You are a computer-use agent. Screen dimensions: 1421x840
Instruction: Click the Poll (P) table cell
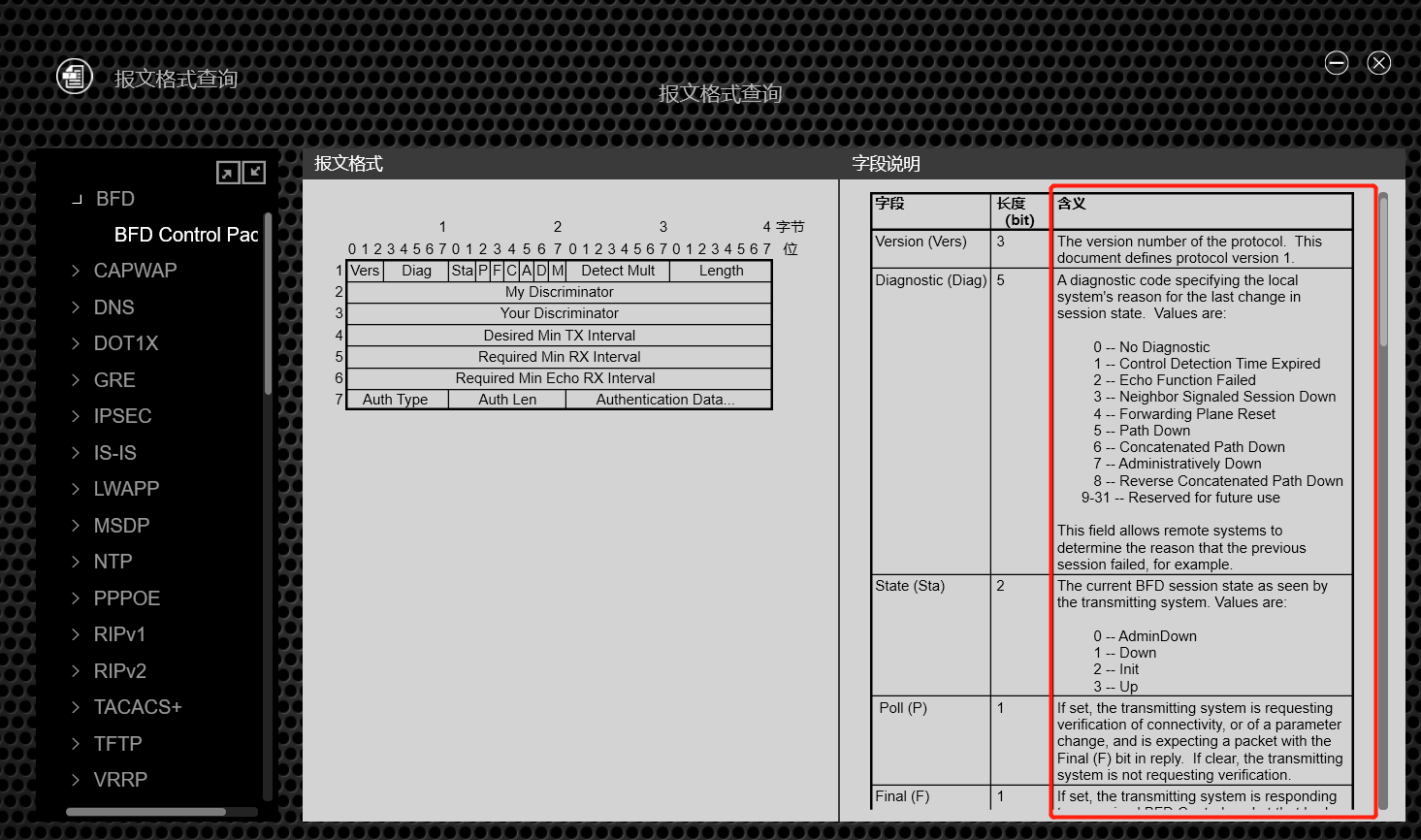click(931, 741)
